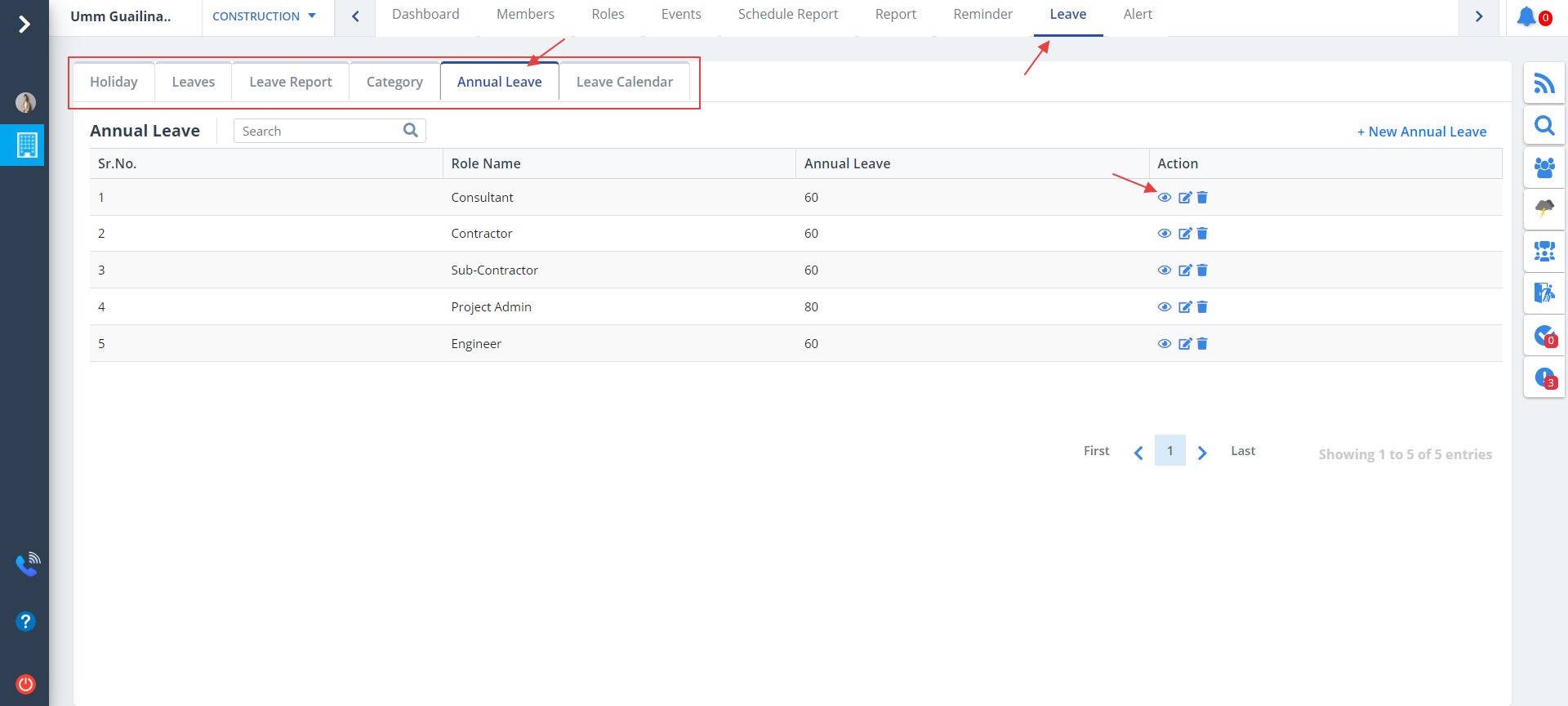
Task: View the Project Admin leave details
Action: (x=1165, y=307)
